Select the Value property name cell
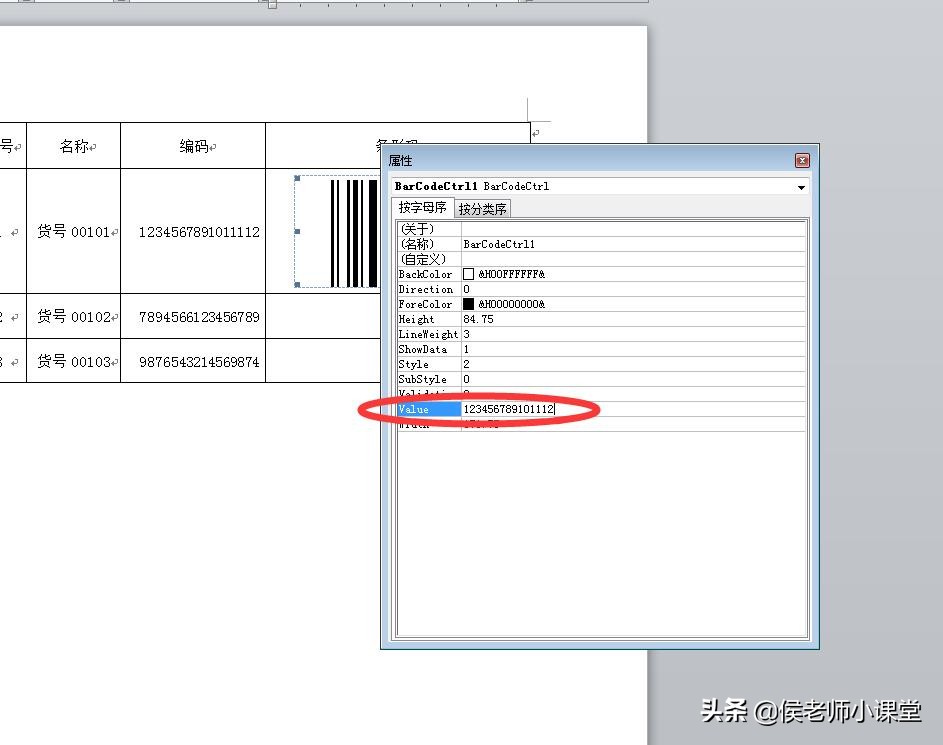The height and width of the screenshot is (745, 943). [x=429, y=409]
